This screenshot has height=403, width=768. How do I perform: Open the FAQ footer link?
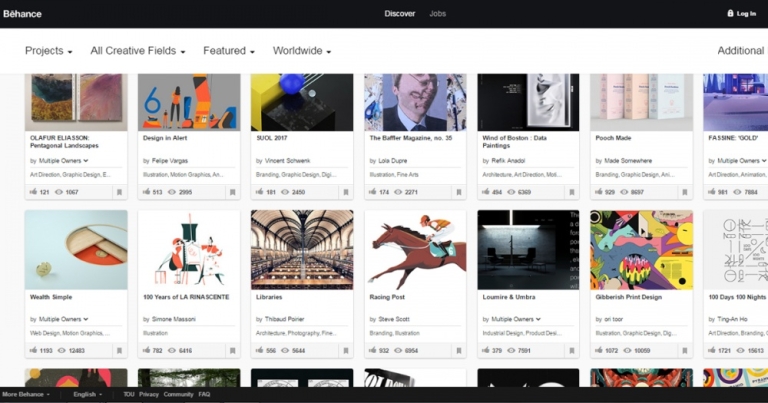coord(204,394)
